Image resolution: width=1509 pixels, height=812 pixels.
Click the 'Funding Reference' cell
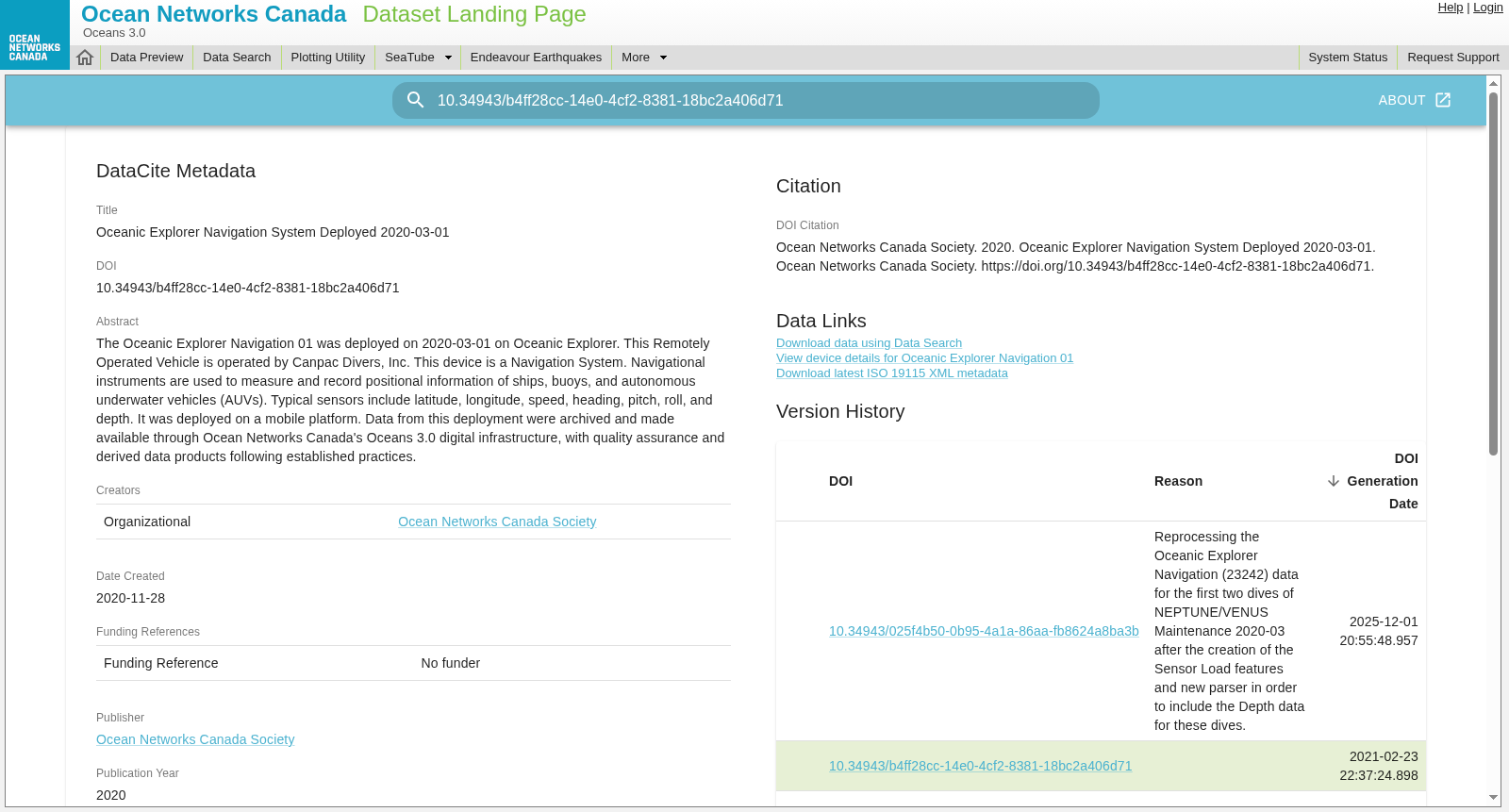160,663
